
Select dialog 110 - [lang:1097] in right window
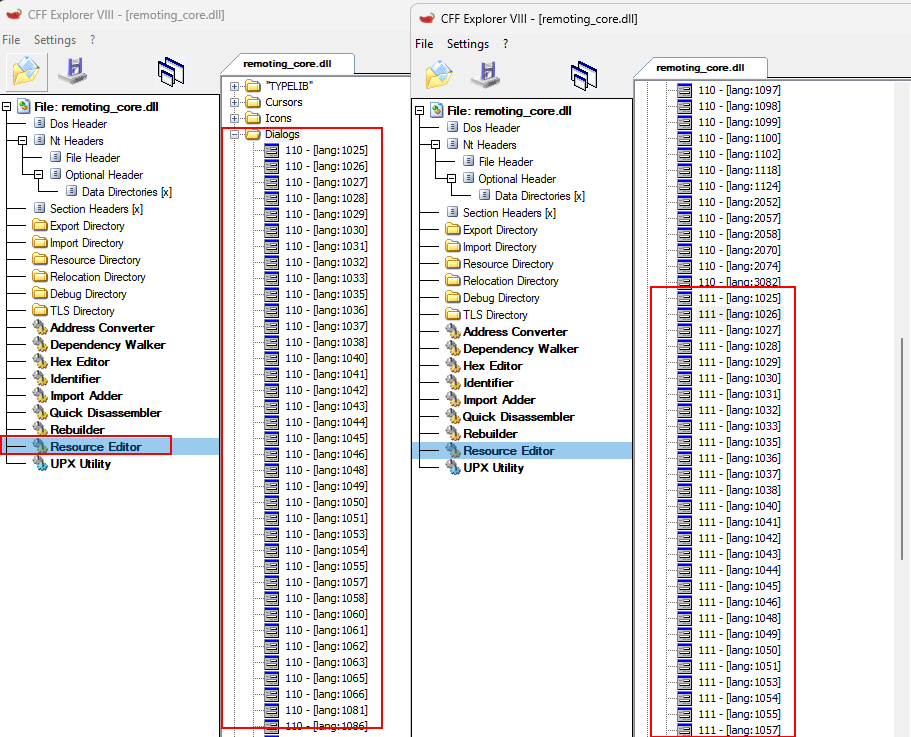pyautogui.click(x=739, y=90)
